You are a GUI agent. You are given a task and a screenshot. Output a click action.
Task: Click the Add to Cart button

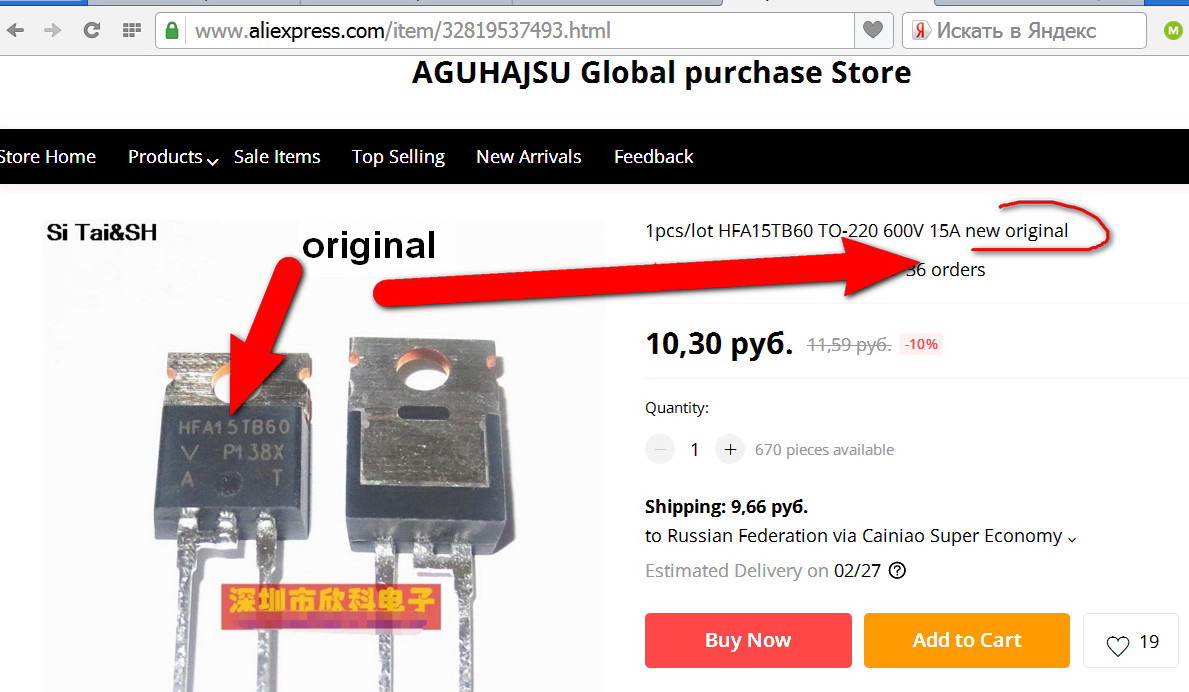[x=967, y=640]
